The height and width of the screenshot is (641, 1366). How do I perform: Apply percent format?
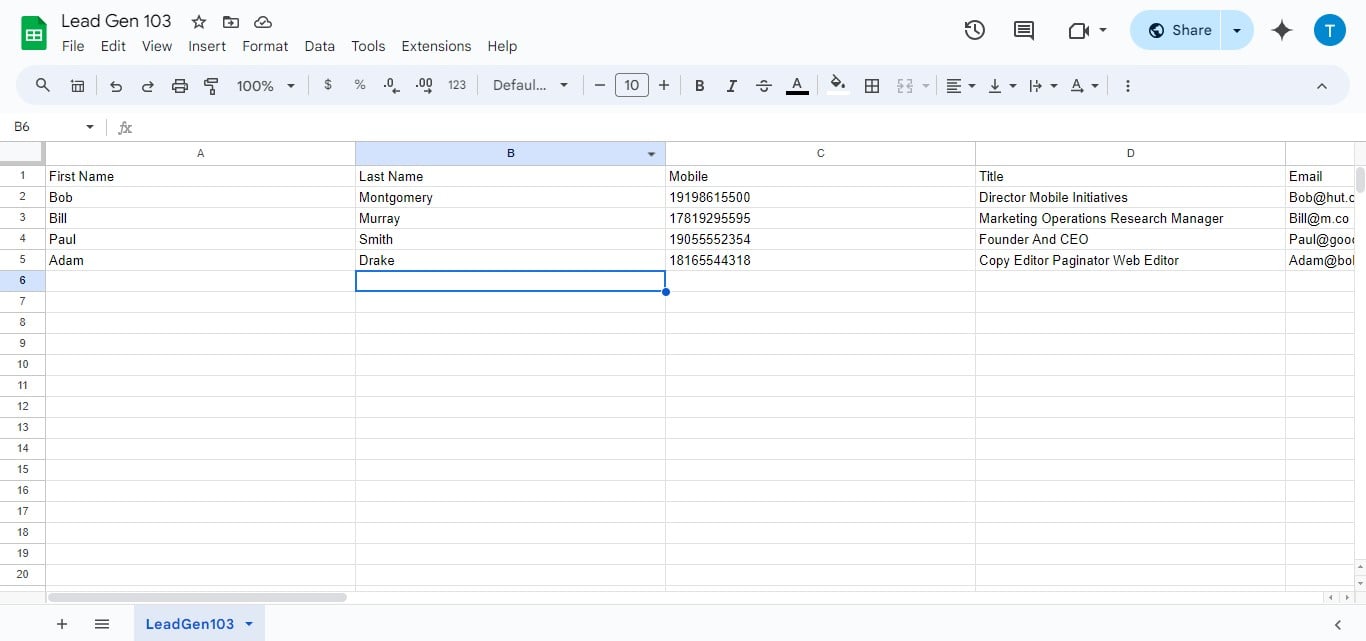click(360, 85)
